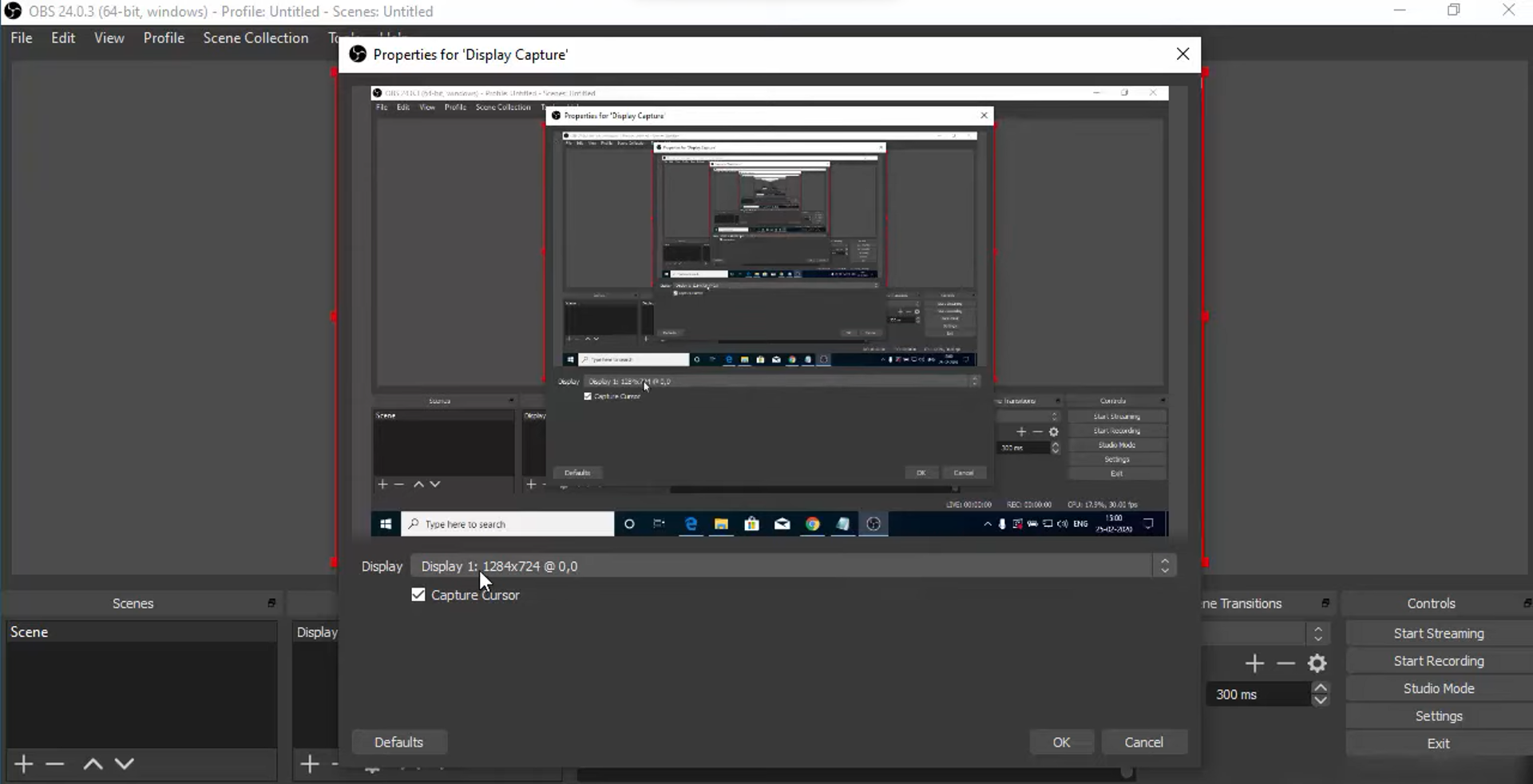Screen dimensions: 1533x784
Task: Restore Defaults in the properties dialog
Action: 399,742
